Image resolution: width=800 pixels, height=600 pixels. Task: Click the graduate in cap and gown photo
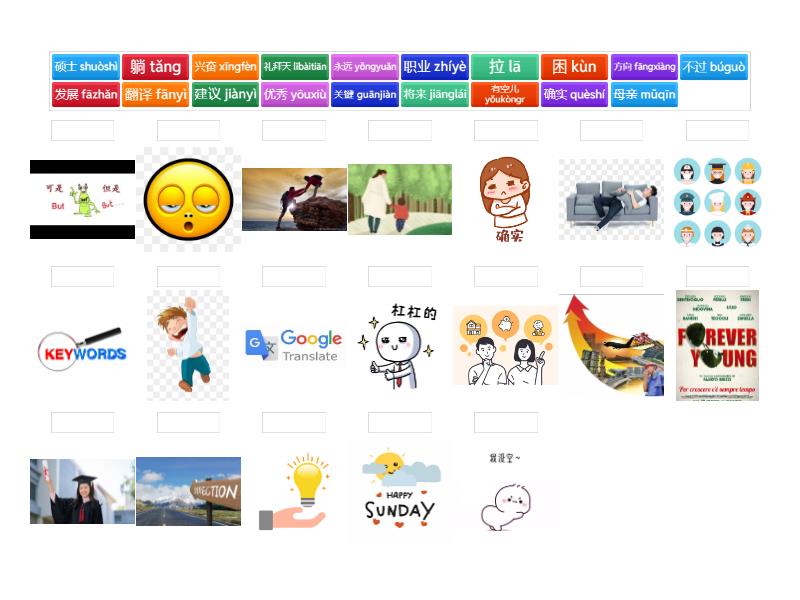[82, 491]
